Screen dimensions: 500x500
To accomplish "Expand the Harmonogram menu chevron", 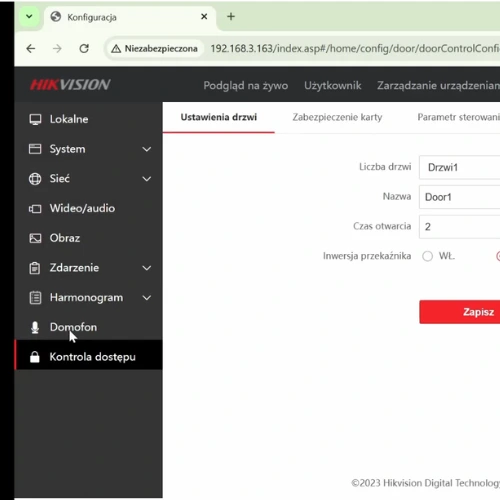I will point(147,297).
